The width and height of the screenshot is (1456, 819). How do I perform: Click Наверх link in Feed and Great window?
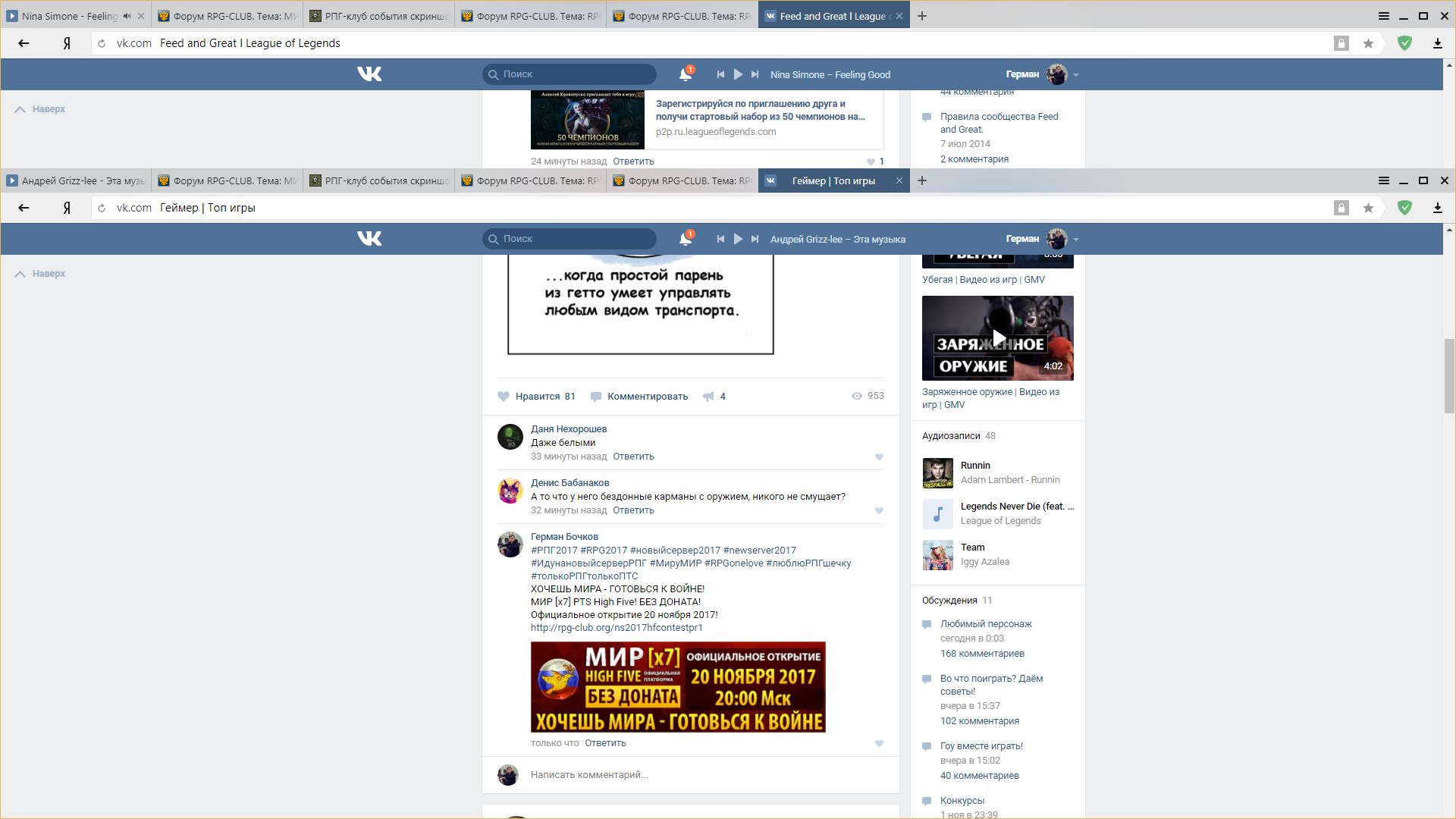tap(40, 109)
